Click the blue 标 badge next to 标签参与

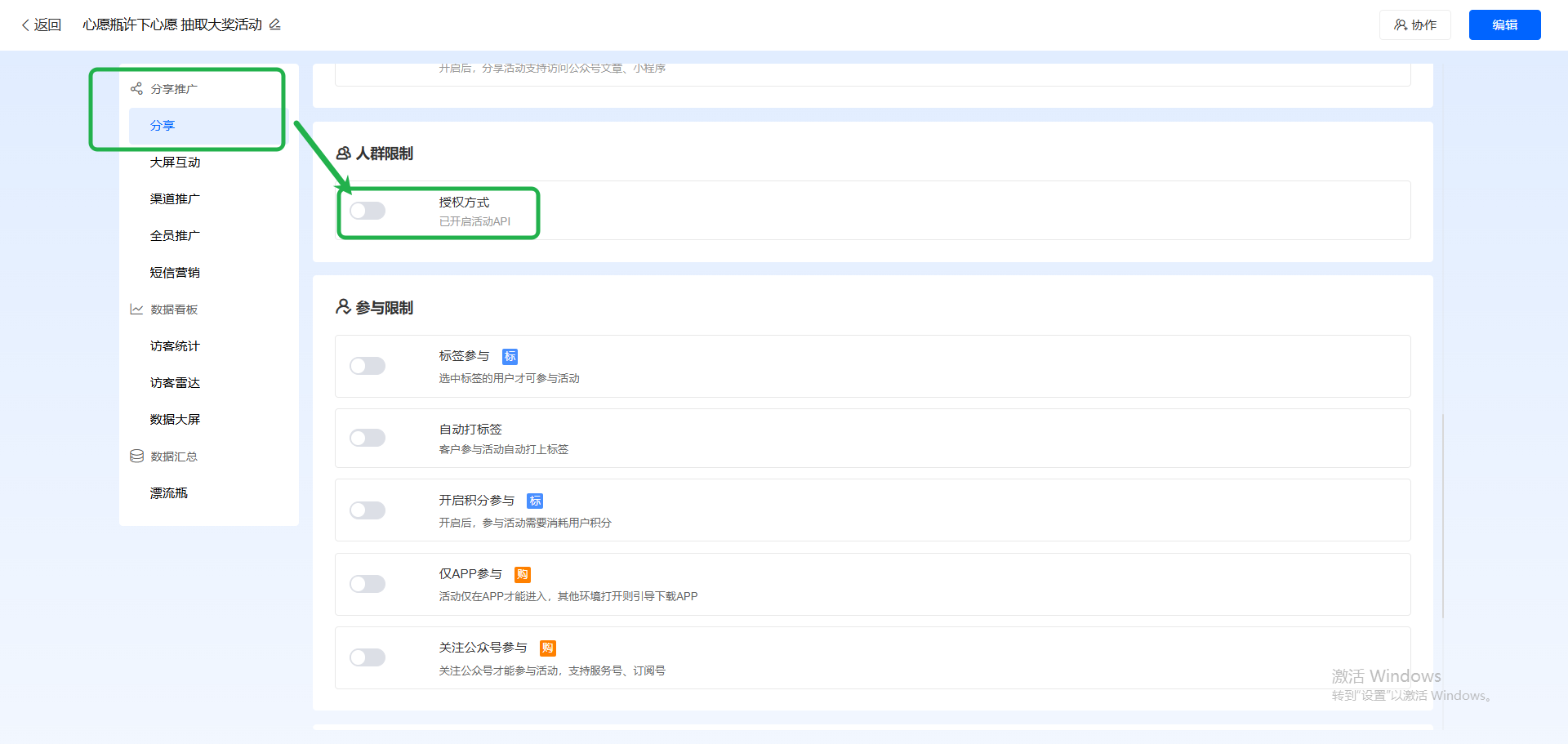pos(510,357)
